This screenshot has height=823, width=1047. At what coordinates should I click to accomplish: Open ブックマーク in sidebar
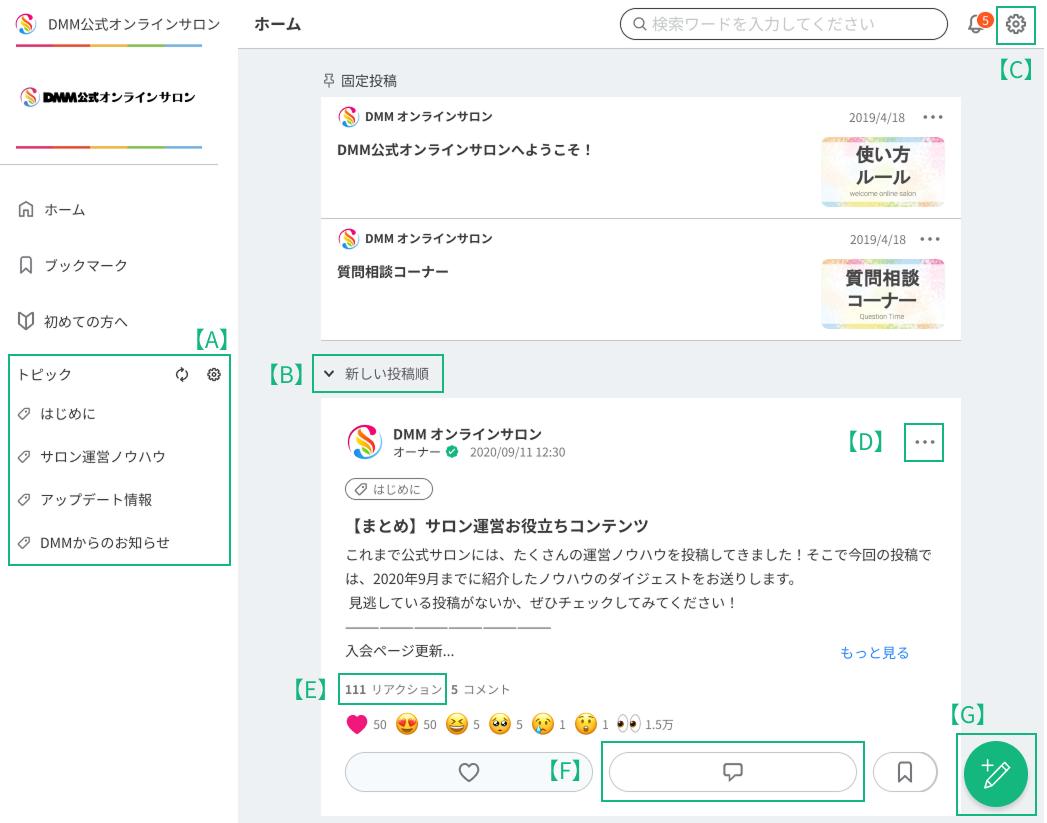85,265
